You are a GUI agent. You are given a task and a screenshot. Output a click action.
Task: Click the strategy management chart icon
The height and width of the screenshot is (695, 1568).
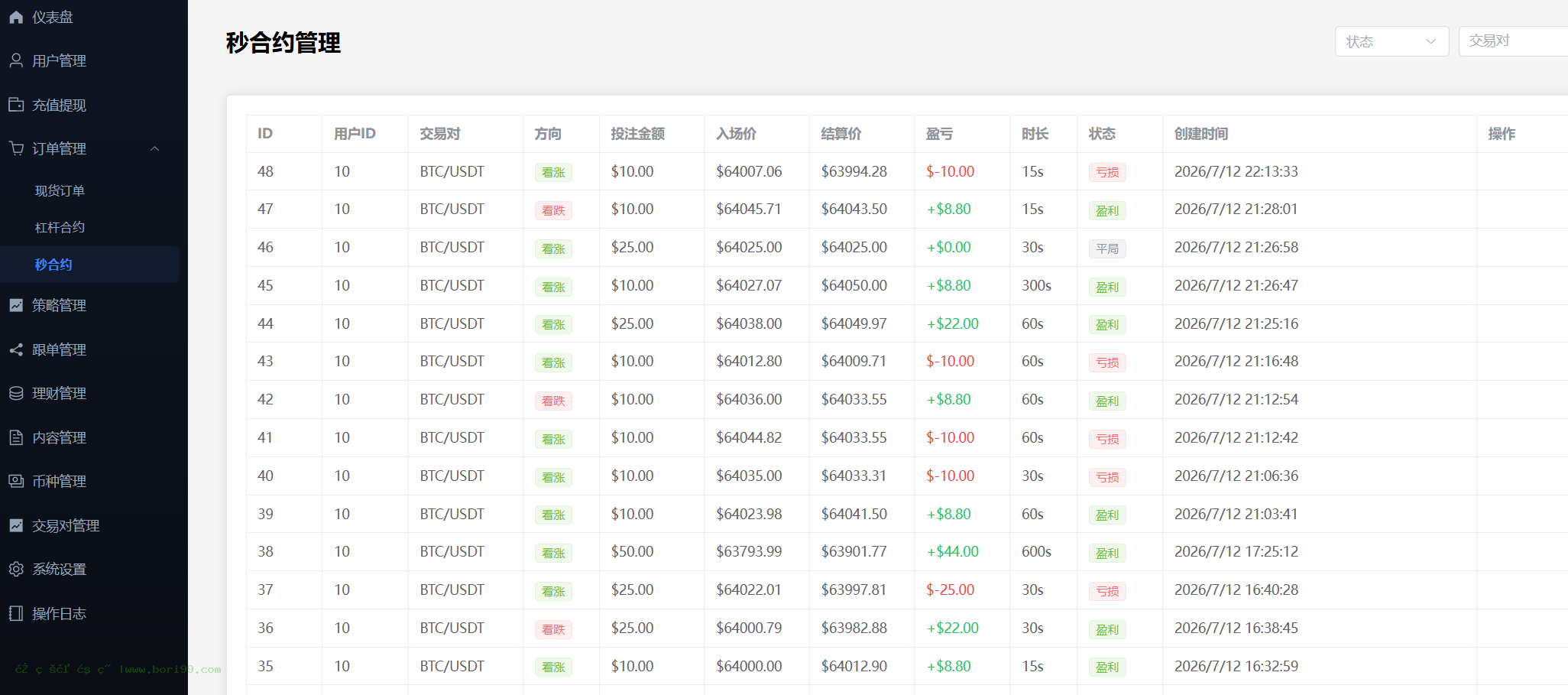(x=16, y=305)
